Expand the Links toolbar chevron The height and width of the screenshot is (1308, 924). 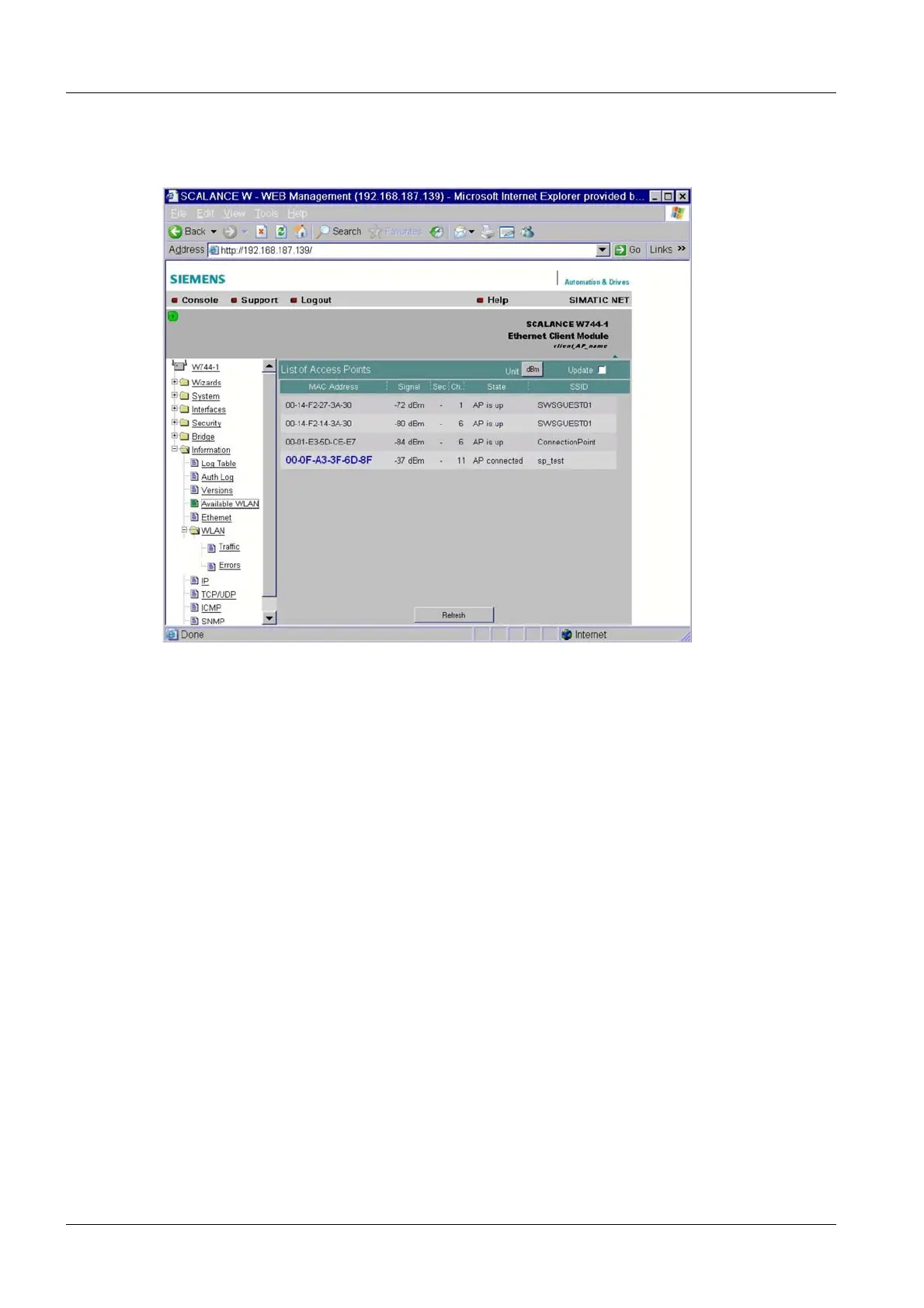tap(682, 249)
